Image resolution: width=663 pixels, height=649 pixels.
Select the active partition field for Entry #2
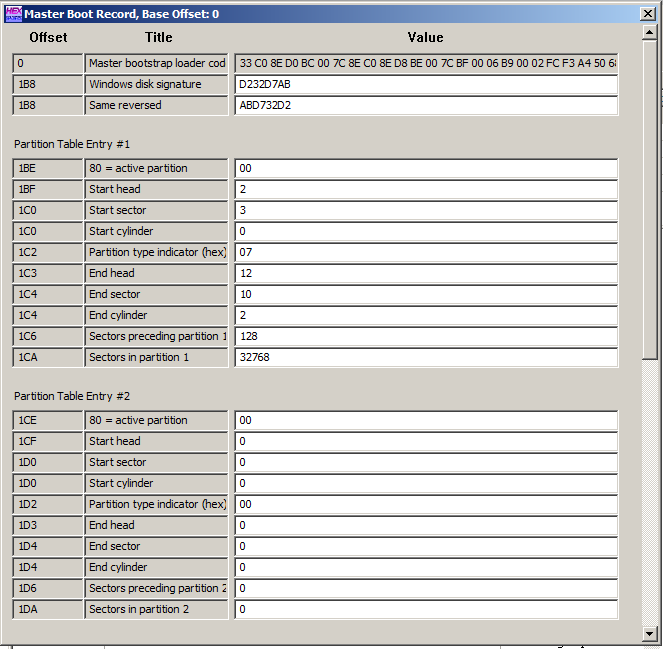pos(426,420)
